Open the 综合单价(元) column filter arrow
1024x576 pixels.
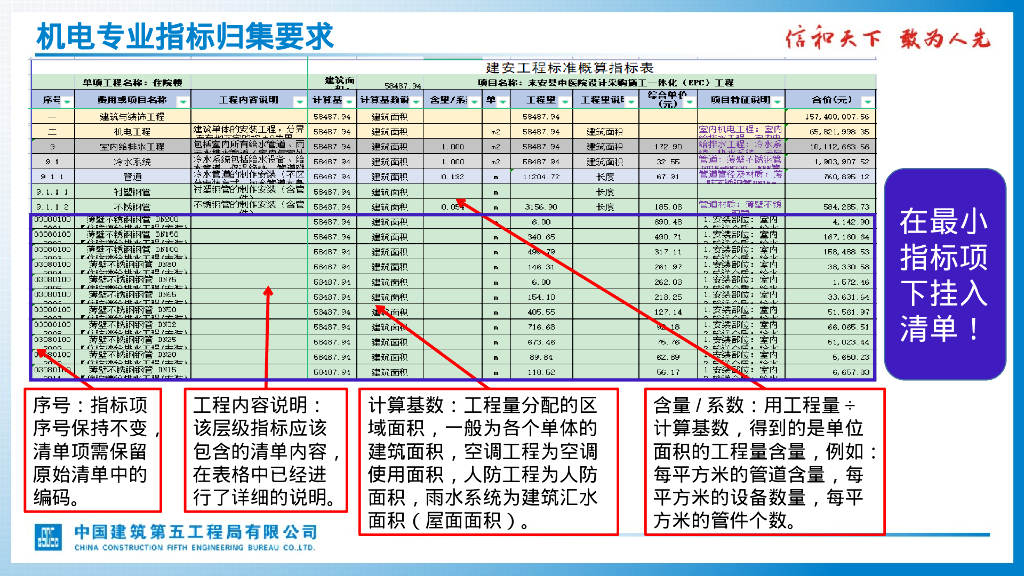click(x=690, y=101)
